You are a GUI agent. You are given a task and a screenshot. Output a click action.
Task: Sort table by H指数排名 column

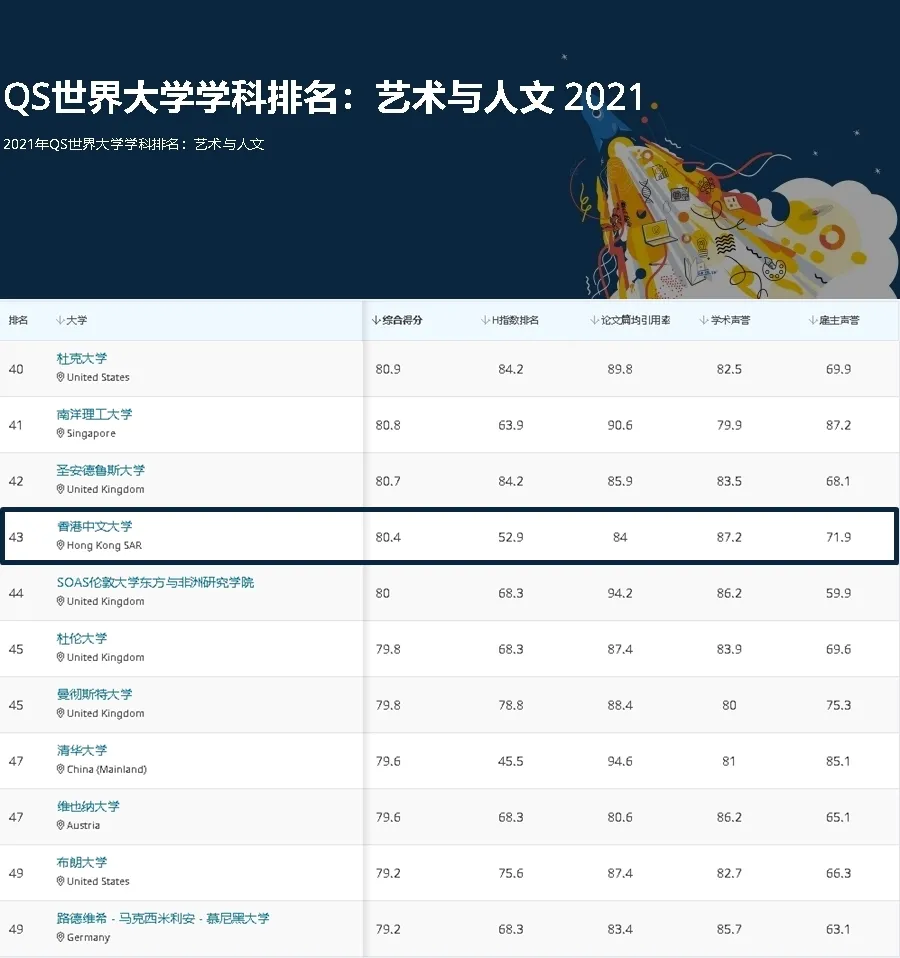coord(509,321)
